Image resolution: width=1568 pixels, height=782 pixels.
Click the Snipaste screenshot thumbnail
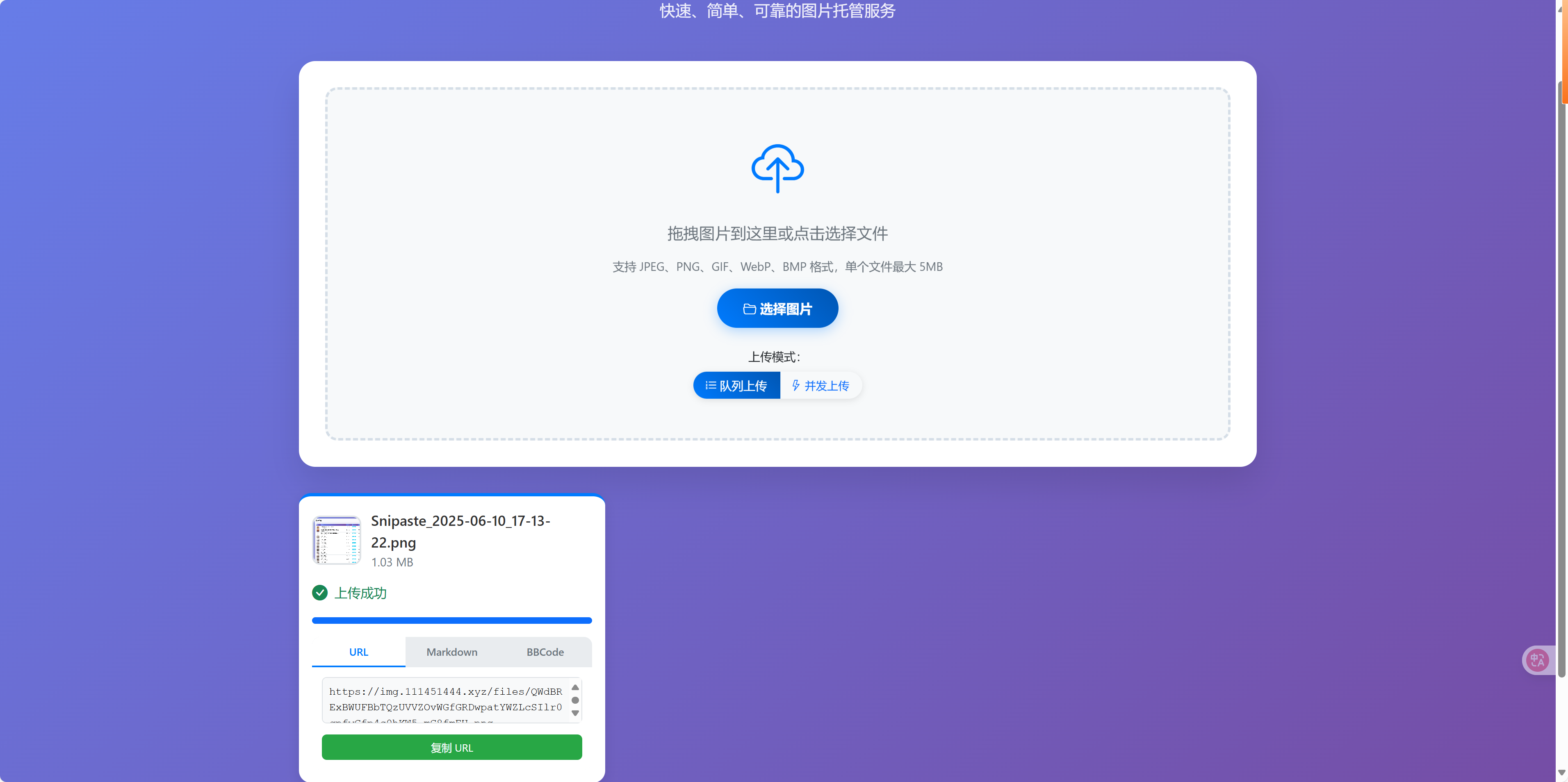point(337,539)
